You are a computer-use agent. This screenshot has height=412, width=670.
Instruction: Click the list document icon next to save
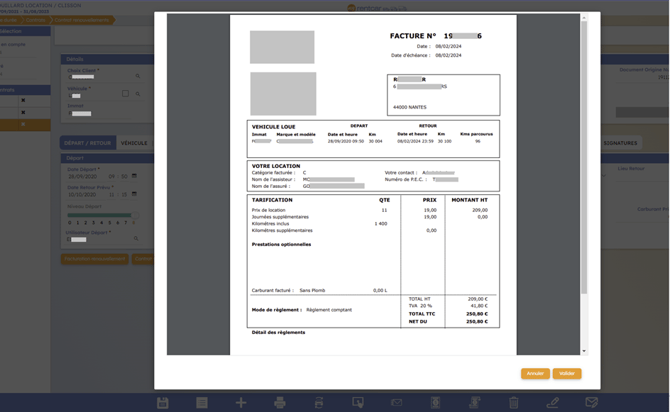(x=202, y=402)
